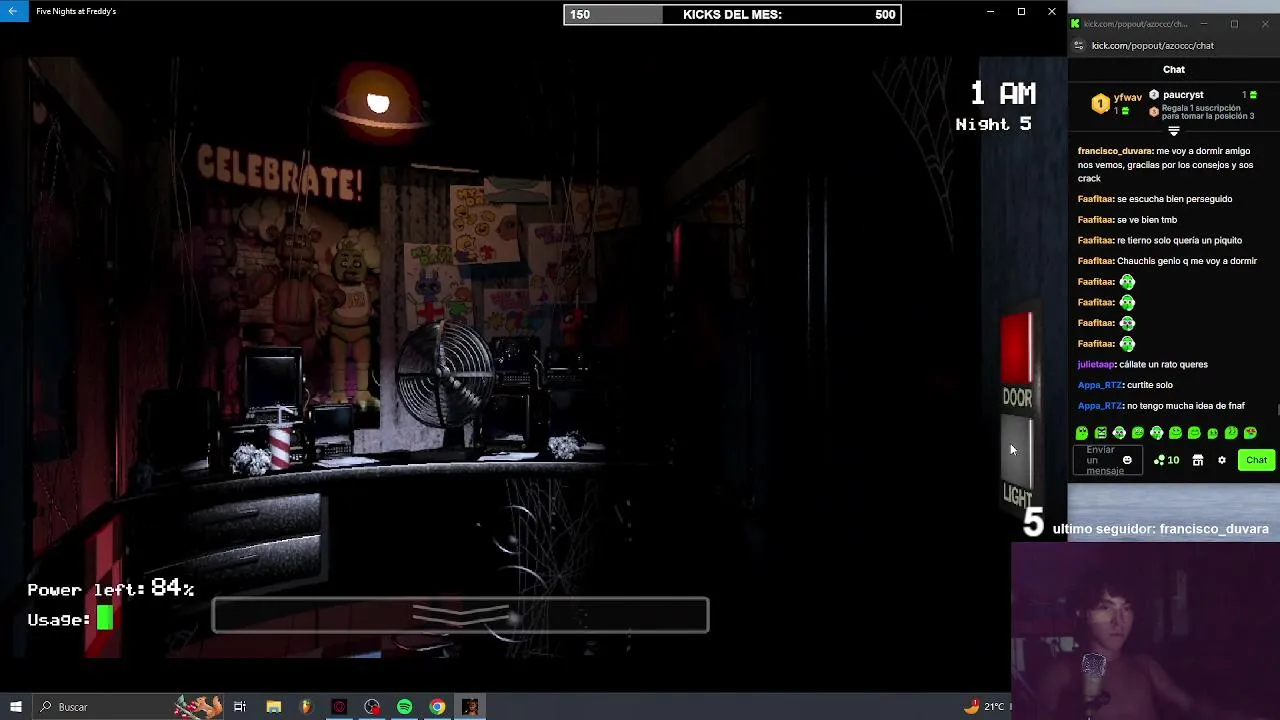Open Spotify from the taskbar

click(404, 707)
